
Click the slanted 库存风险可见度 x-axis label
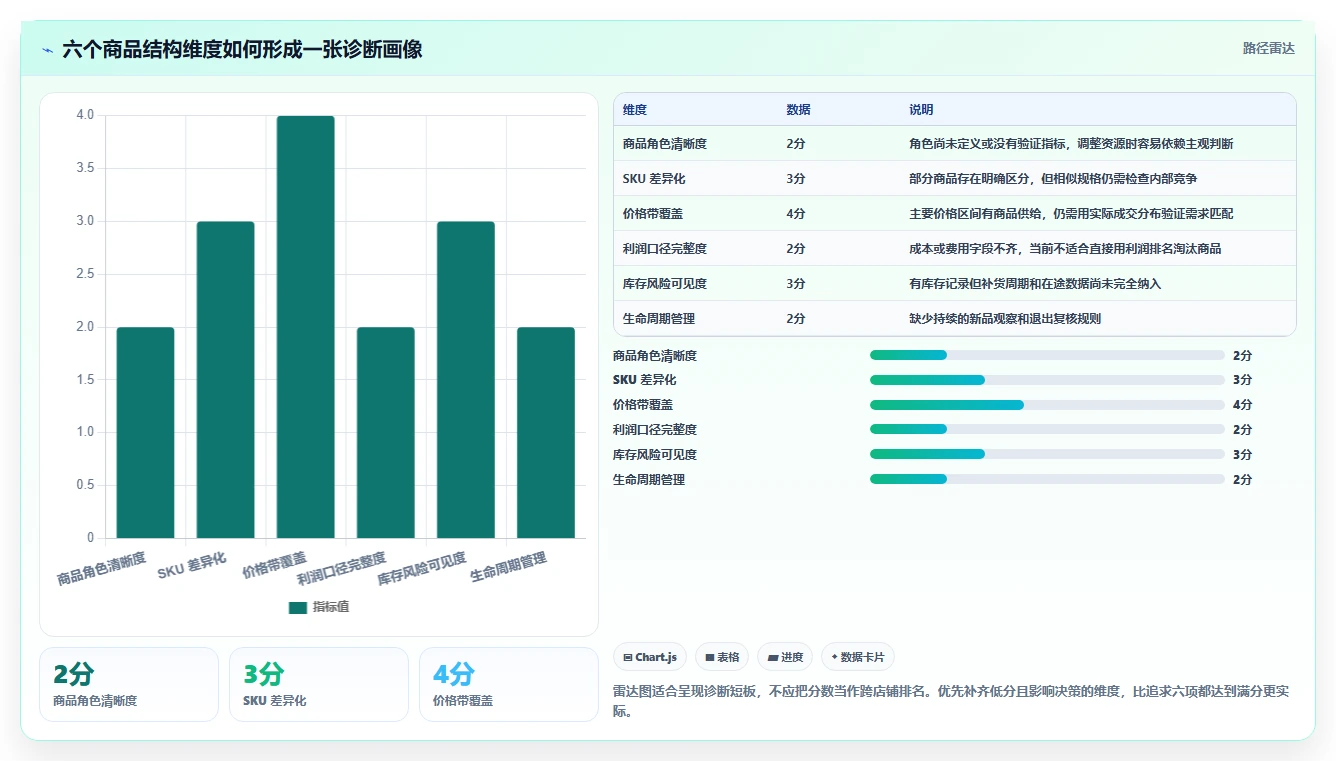pos(422,568)
